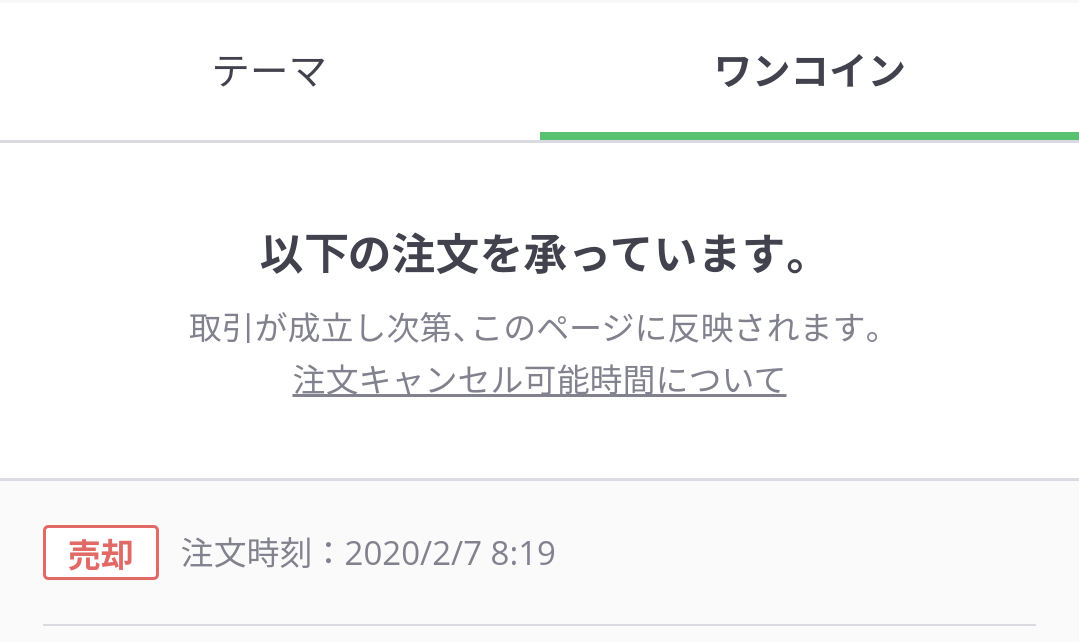
Task: Click the 売却 order type indicator
Action: 100,552
